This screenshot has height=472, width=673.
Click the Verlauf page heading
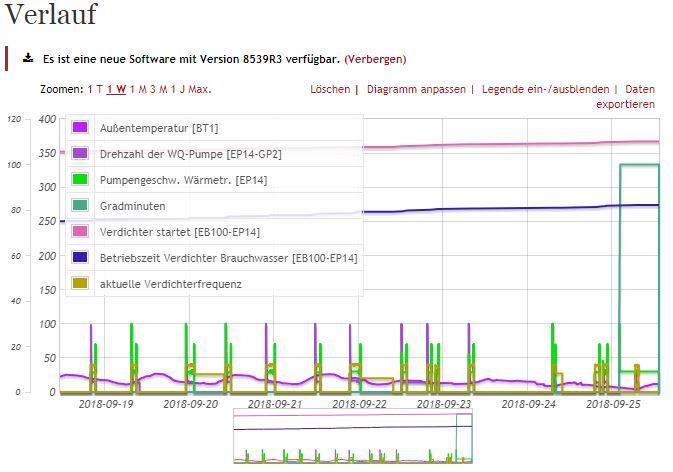click(x=51, y=14)
